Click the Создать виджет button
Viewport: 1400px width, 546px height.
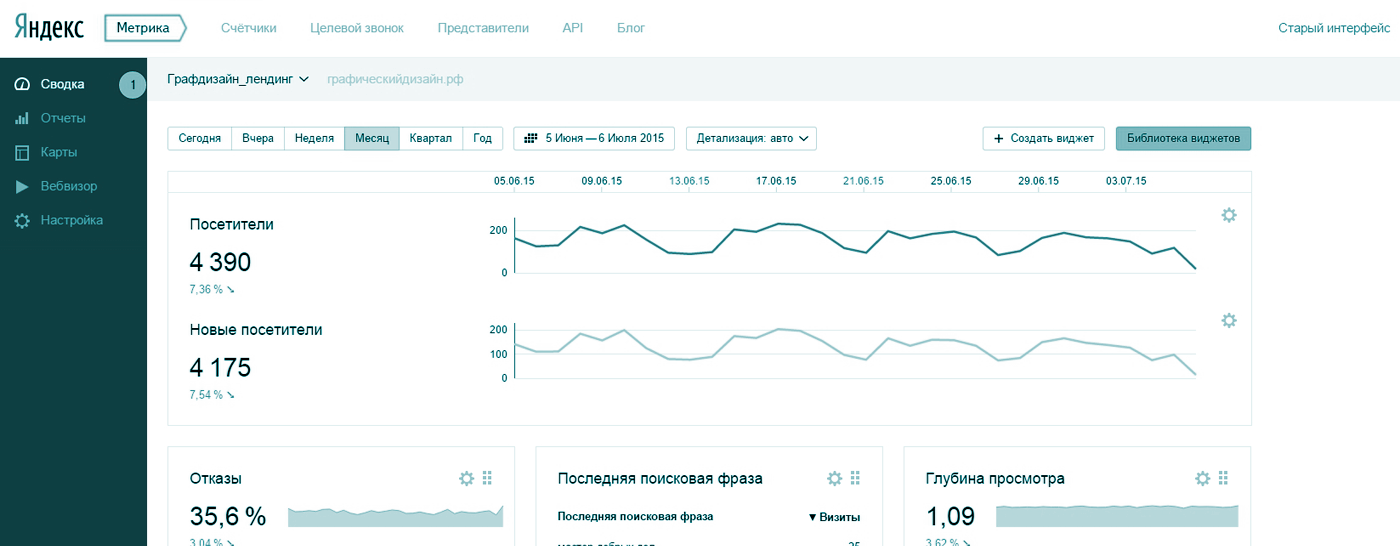point(1044,138)
